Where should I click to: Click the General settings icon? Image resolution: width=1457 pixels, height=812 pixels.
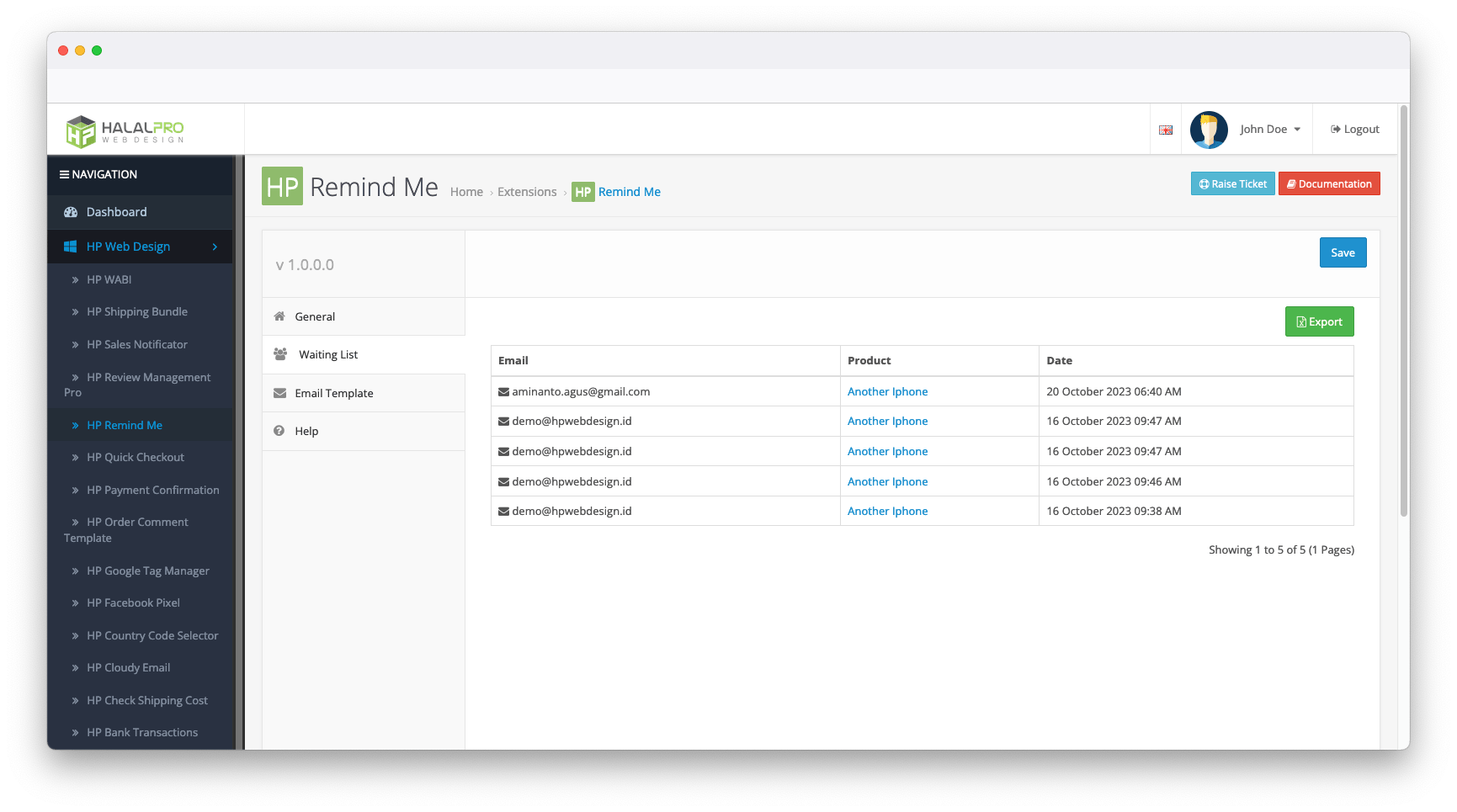(x=280, y=316)
